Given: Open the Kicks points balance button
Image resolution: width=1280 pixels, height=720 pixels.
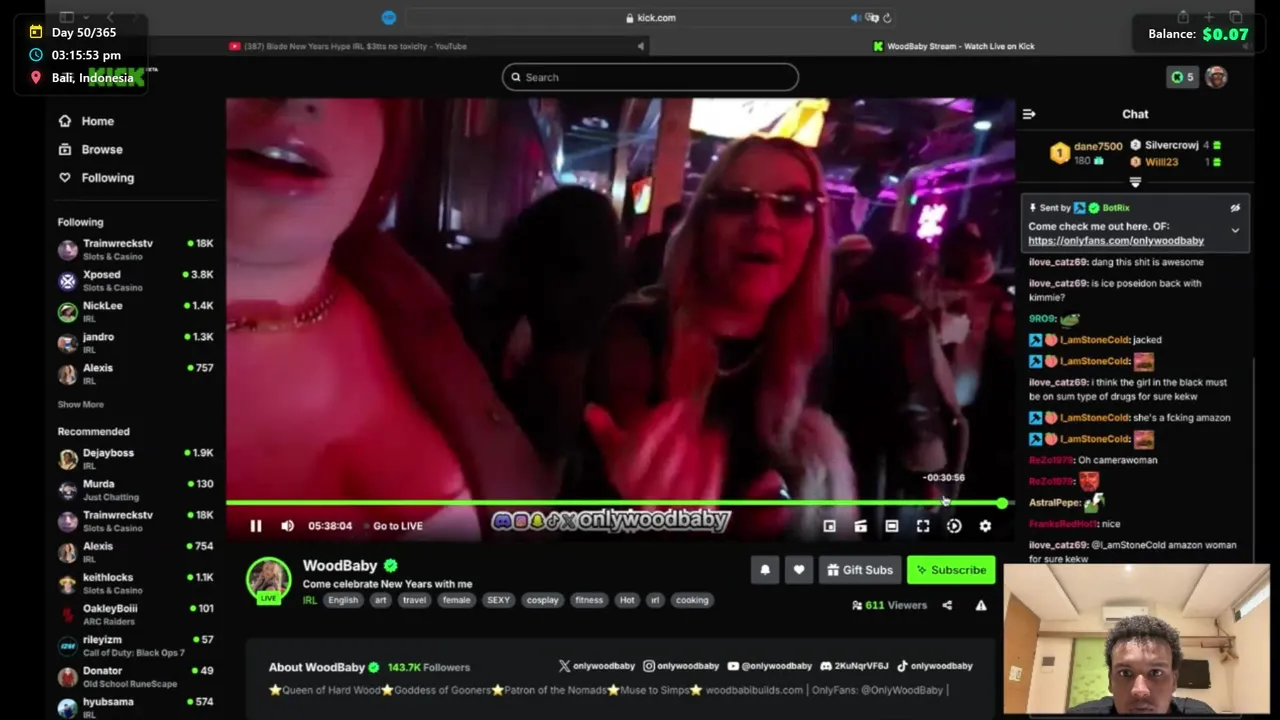Looking at the screenshot, I should point(1182,77).
